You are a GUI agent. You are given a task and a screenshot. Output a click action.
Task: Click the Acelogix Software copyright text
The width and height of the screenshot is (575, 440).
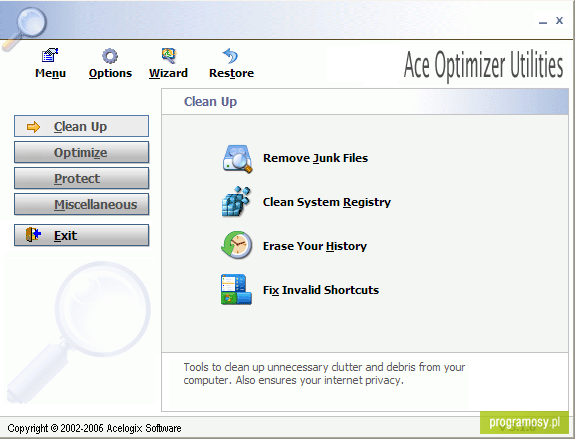[x=94, y=428]
